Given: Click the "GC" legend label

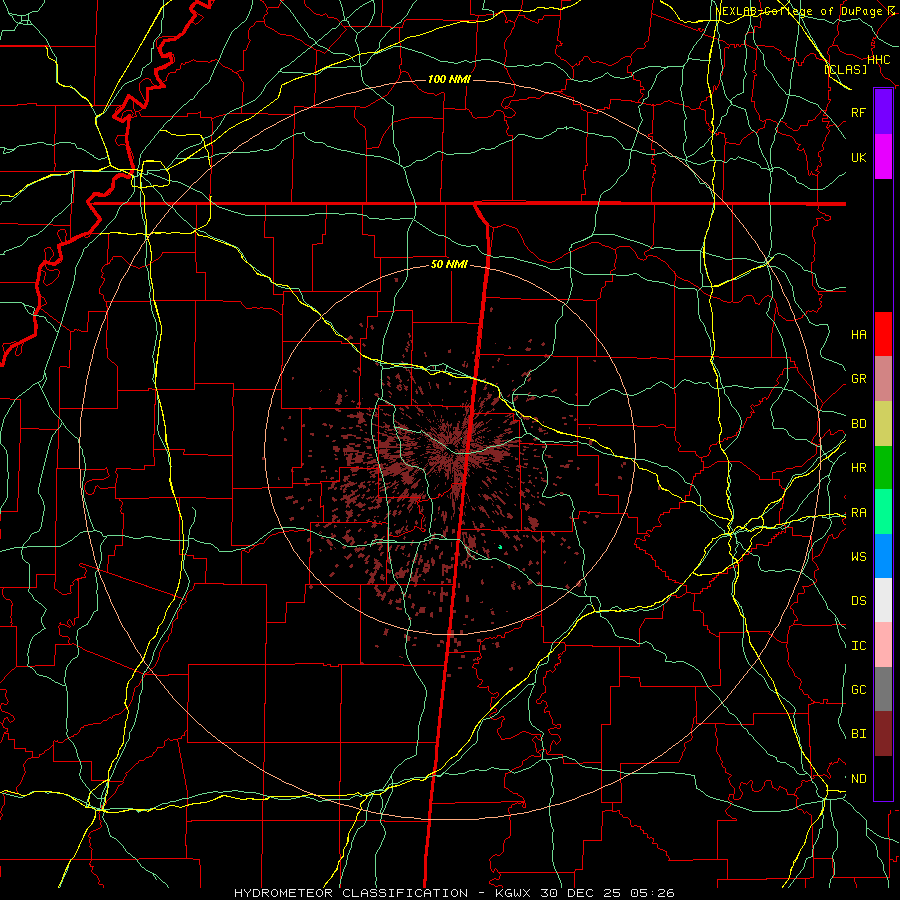Looking at the screenshot, I should coord(858,690).
